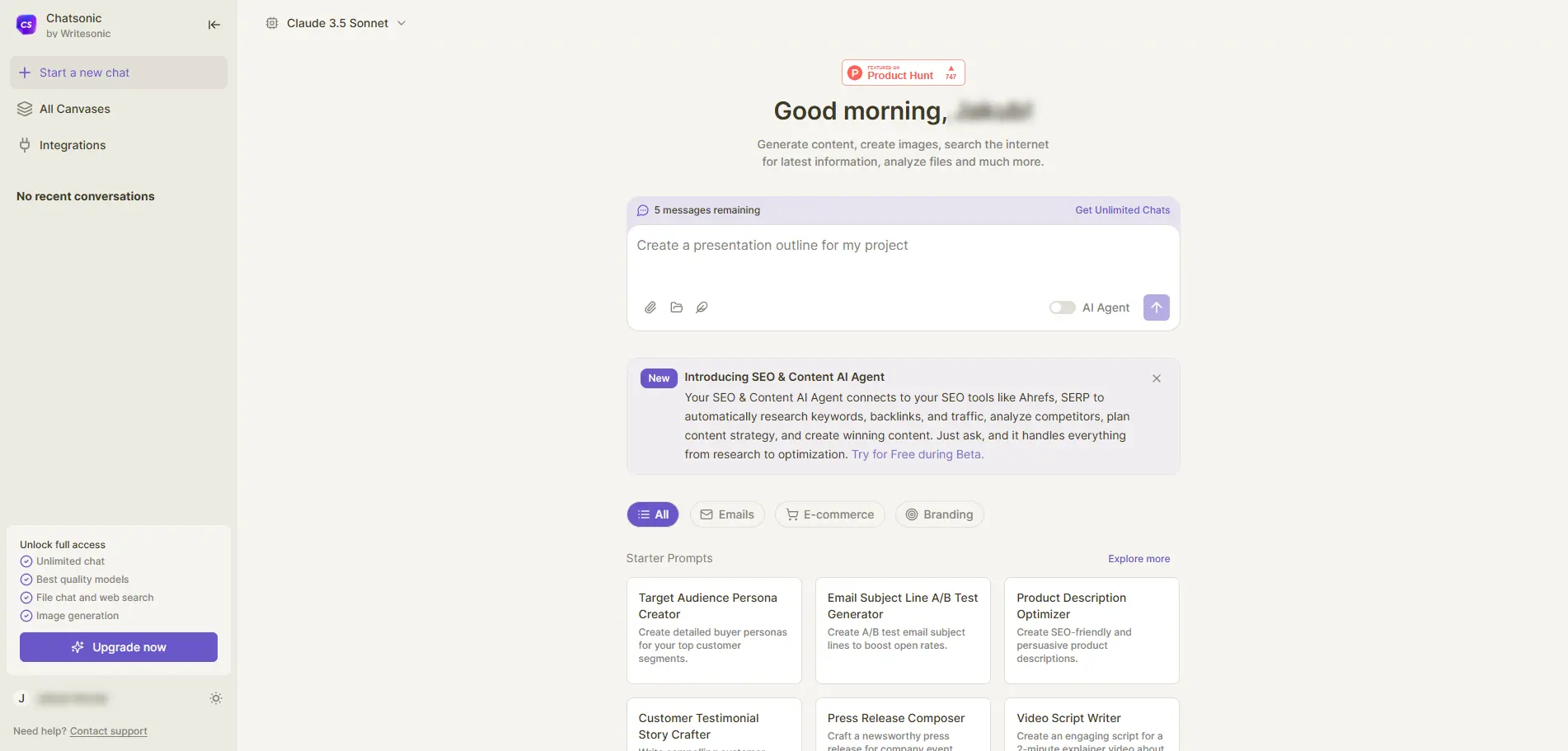Viewport: 1568px width, 751px height.
Task: Open Target Audience Persona Creator prompt
Action: coord(714,631)
